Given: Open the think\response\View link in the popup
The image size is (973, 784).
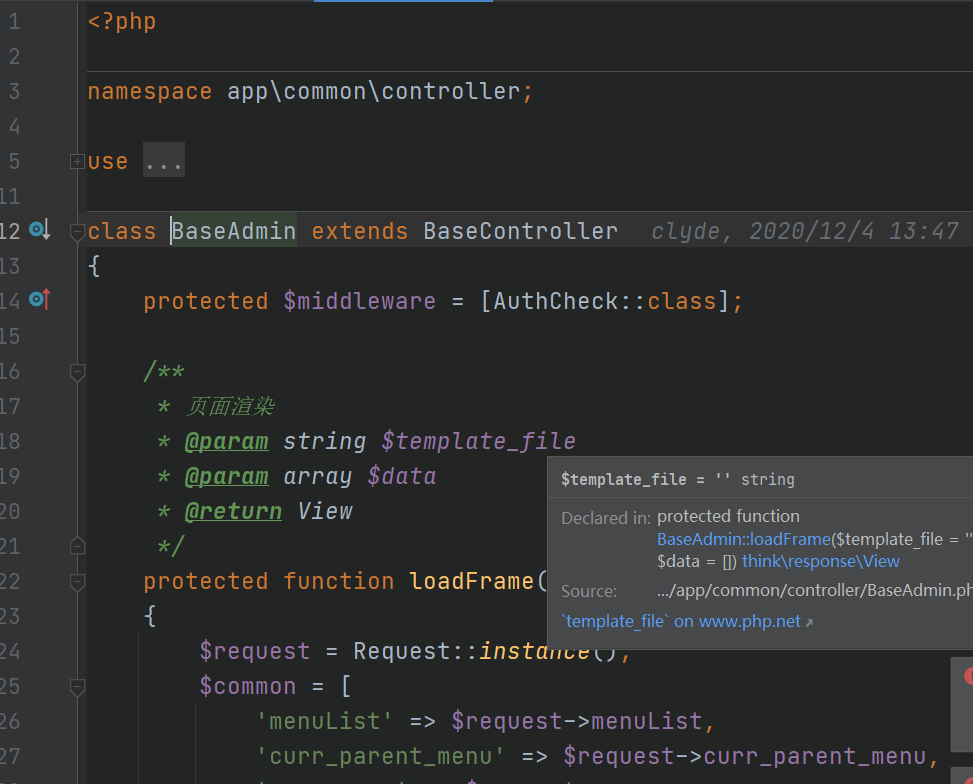Looking at the screenshot, I should [x=820, y=561].
